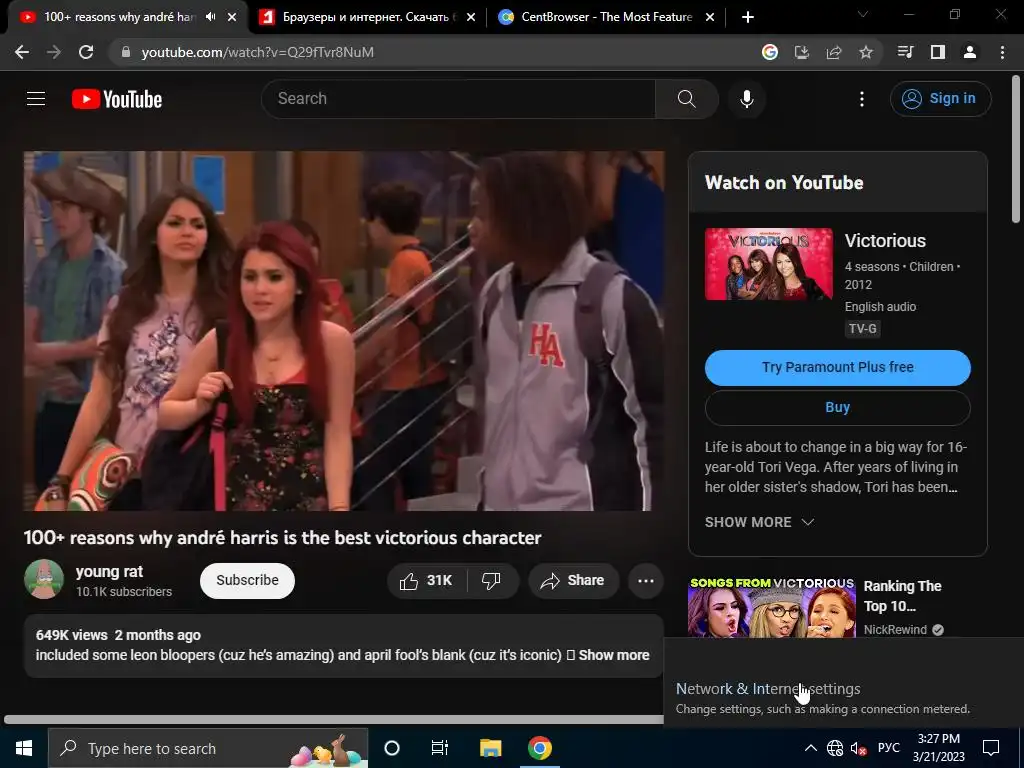This screenshot has height=768, width=1024.
Task: Open more actions ellipsis under video
Action: (646, 581)
